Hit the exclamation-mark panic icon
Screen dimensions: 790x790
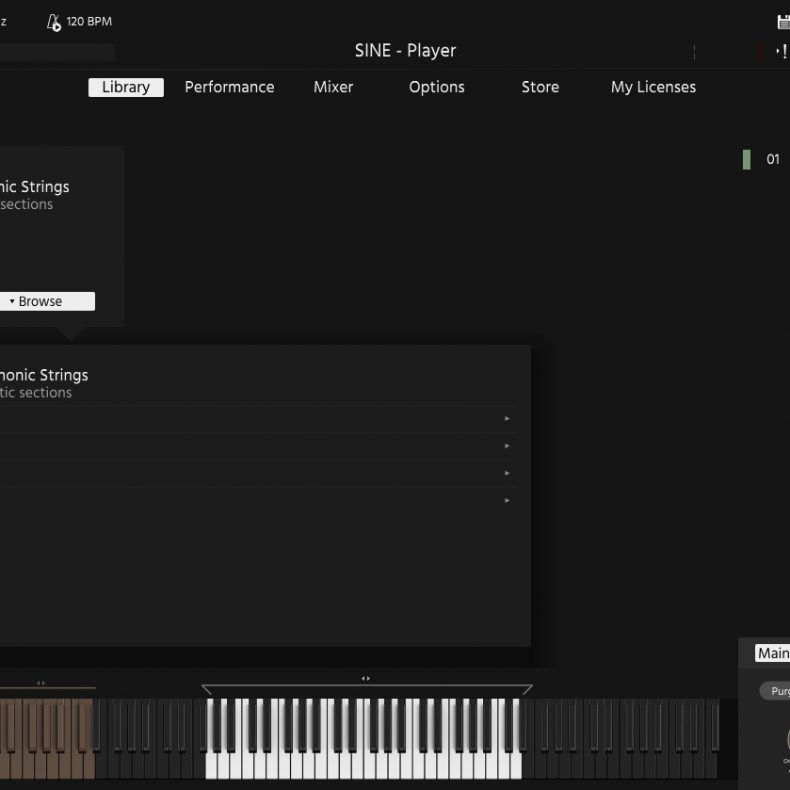coord(783,51)
